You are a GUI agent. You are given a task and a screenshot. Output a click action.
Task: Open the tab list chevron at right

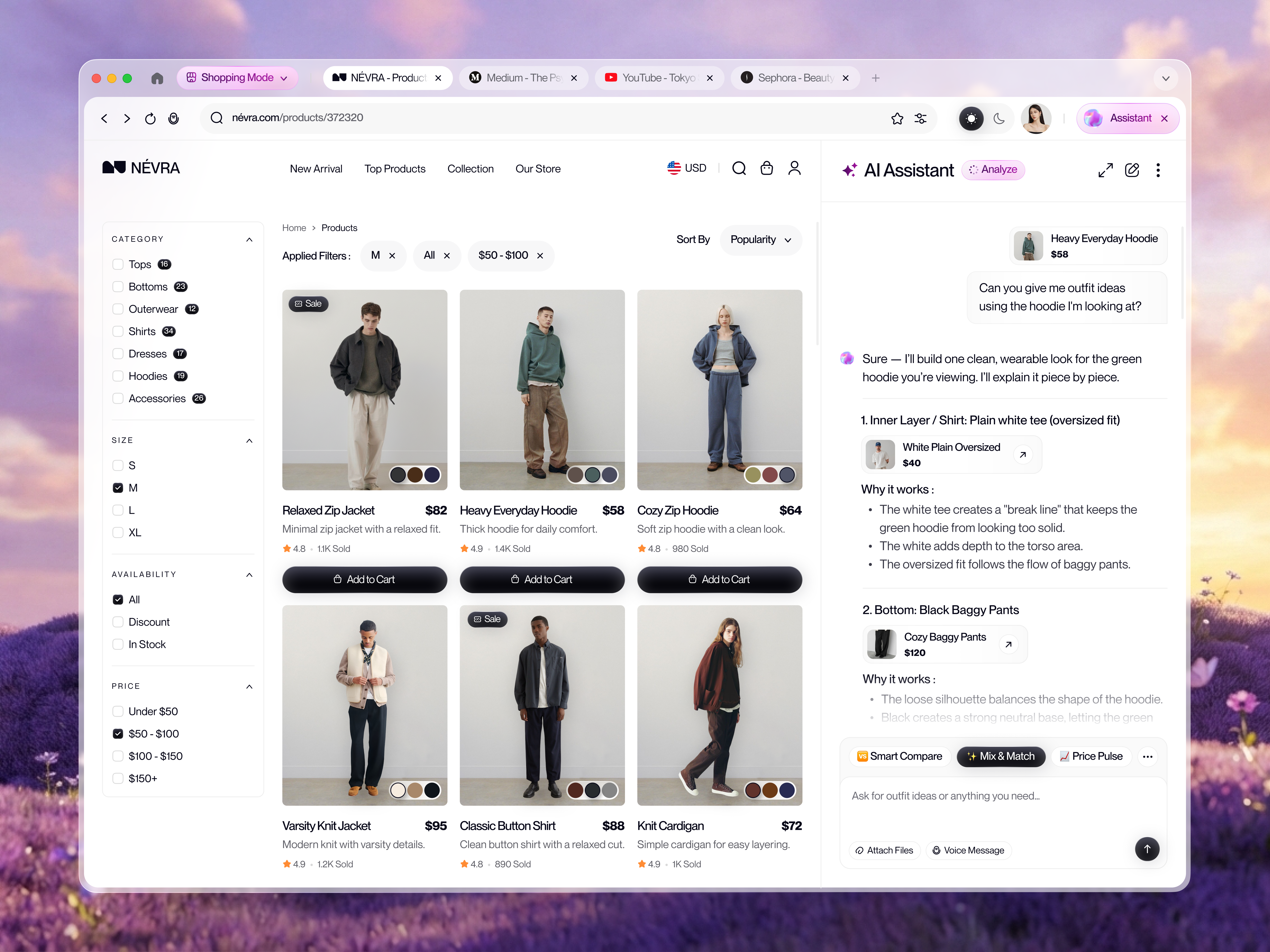point(1166,78)
